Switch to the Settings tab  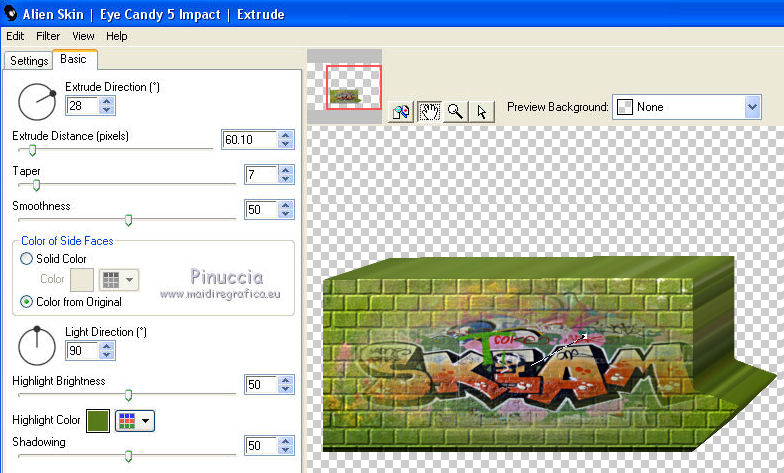click(29, 60)
